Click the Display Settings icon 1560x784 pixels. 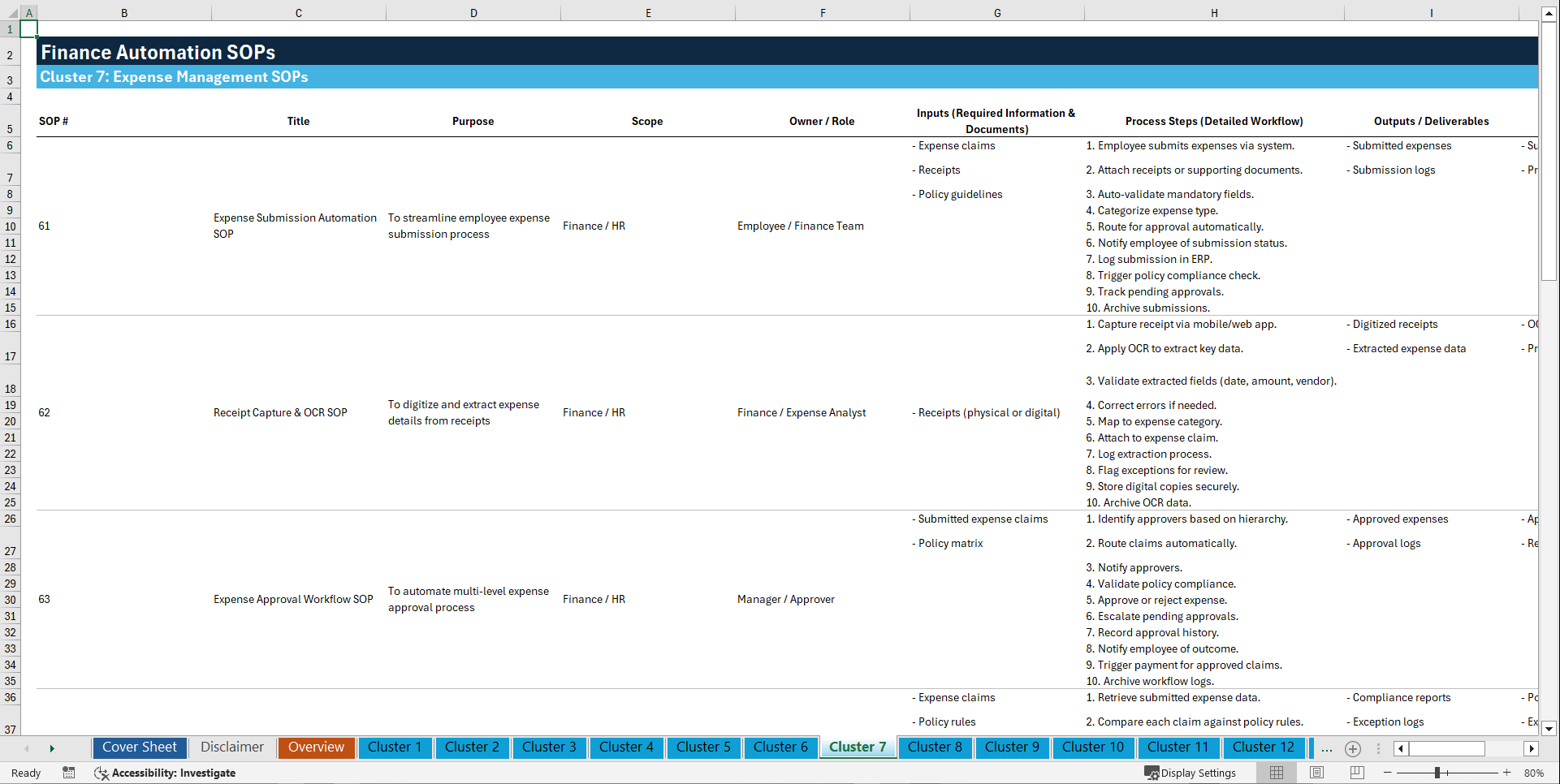coord(1151,773)
